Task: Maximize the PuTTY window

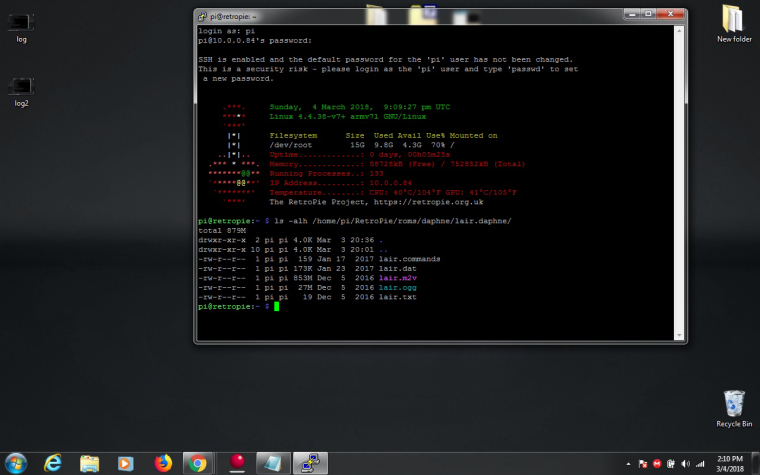Action: [x=648, y=14]
